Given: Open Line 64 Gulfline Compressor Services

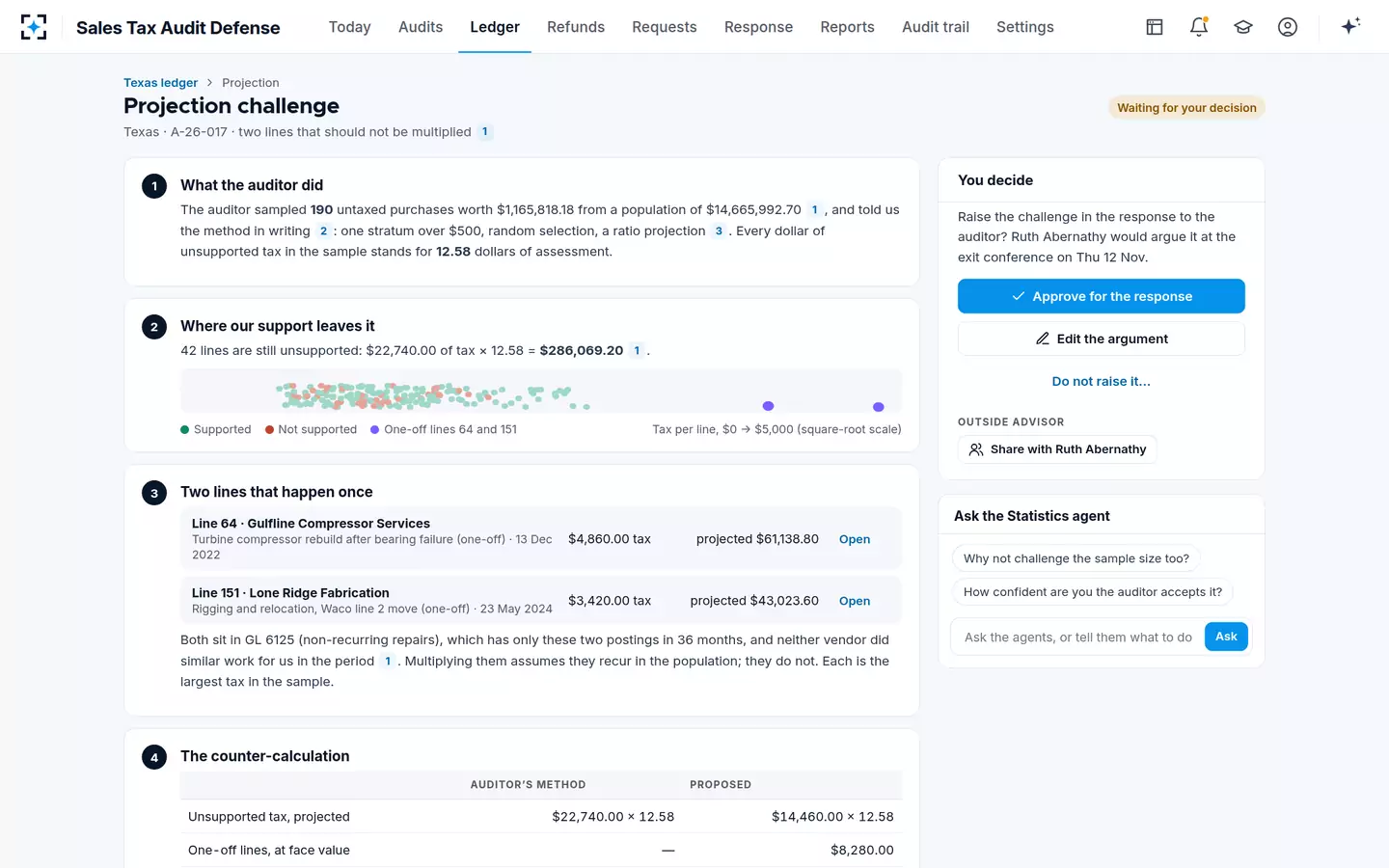Looking at the screenshot, I should tap(855, 539).
